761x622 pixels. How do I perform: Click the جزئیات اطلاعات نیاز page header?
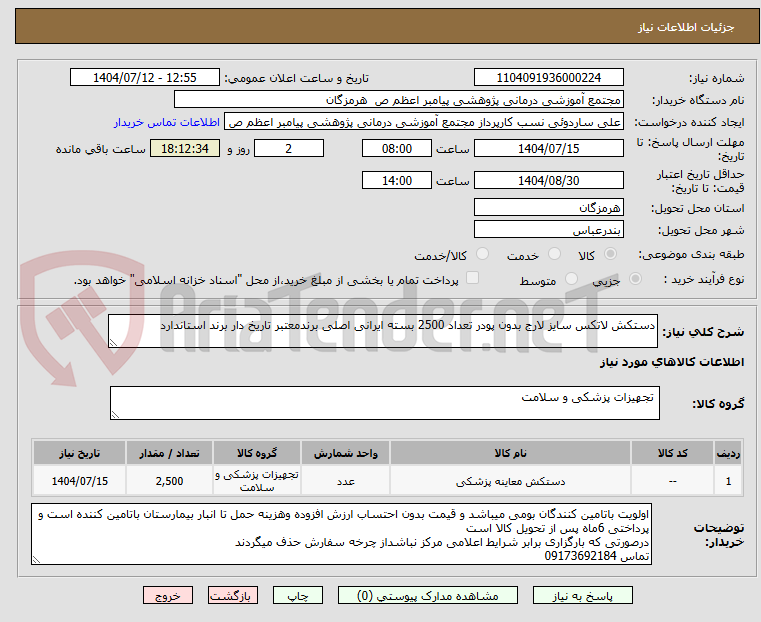(x=685, y=27)
